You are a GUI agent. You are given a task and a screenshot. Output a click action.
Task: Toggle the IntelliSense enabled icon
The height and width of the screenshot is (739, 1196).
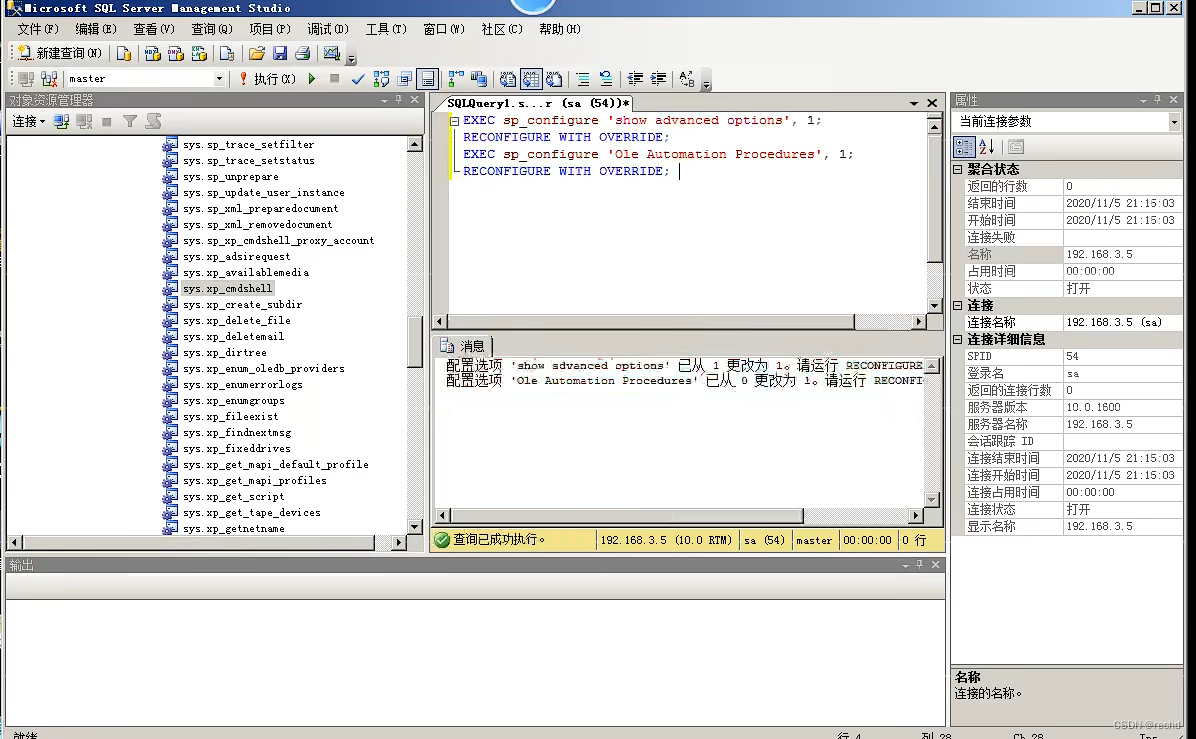coord(427,79)
